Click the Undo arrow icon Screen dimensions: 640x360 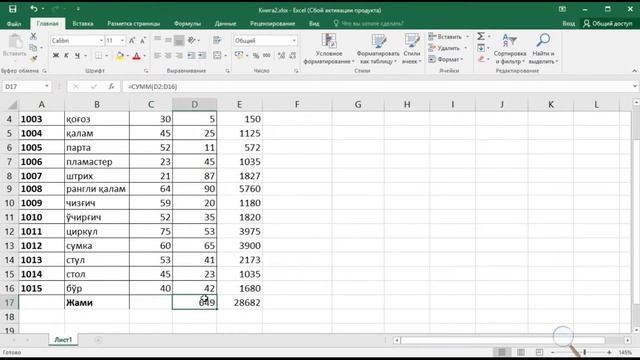tap(33, 9)
